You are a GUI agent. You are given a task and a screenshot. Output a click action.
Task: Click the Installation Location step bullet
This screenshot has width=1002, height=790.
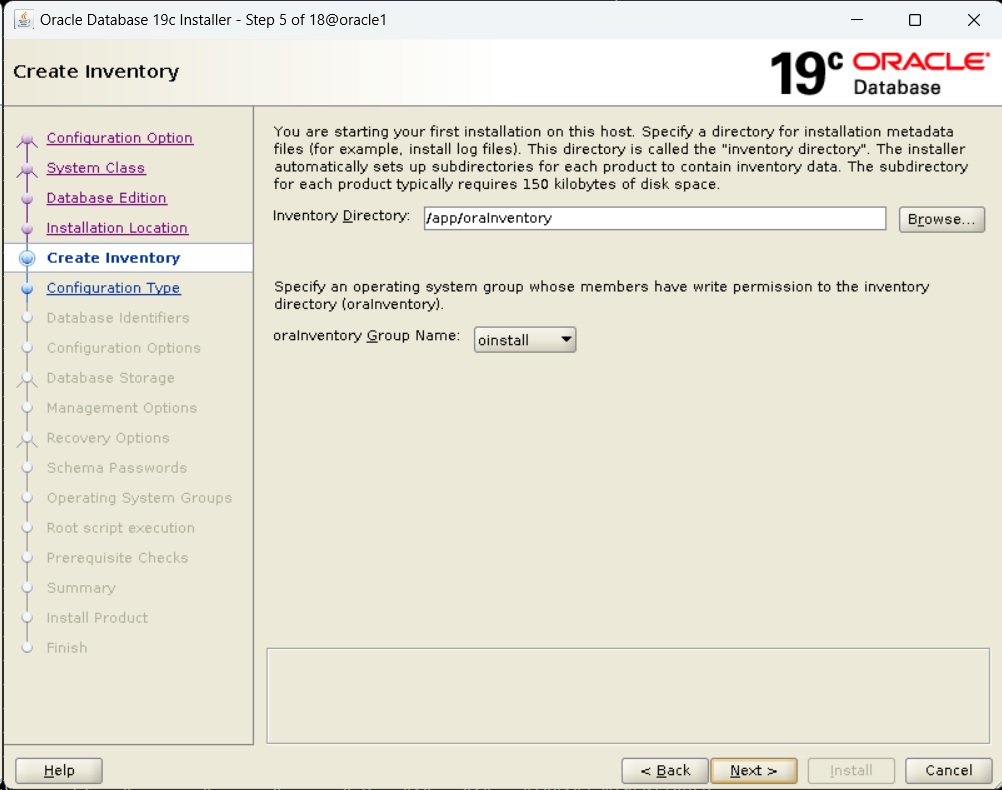click(x=28, y=229)
